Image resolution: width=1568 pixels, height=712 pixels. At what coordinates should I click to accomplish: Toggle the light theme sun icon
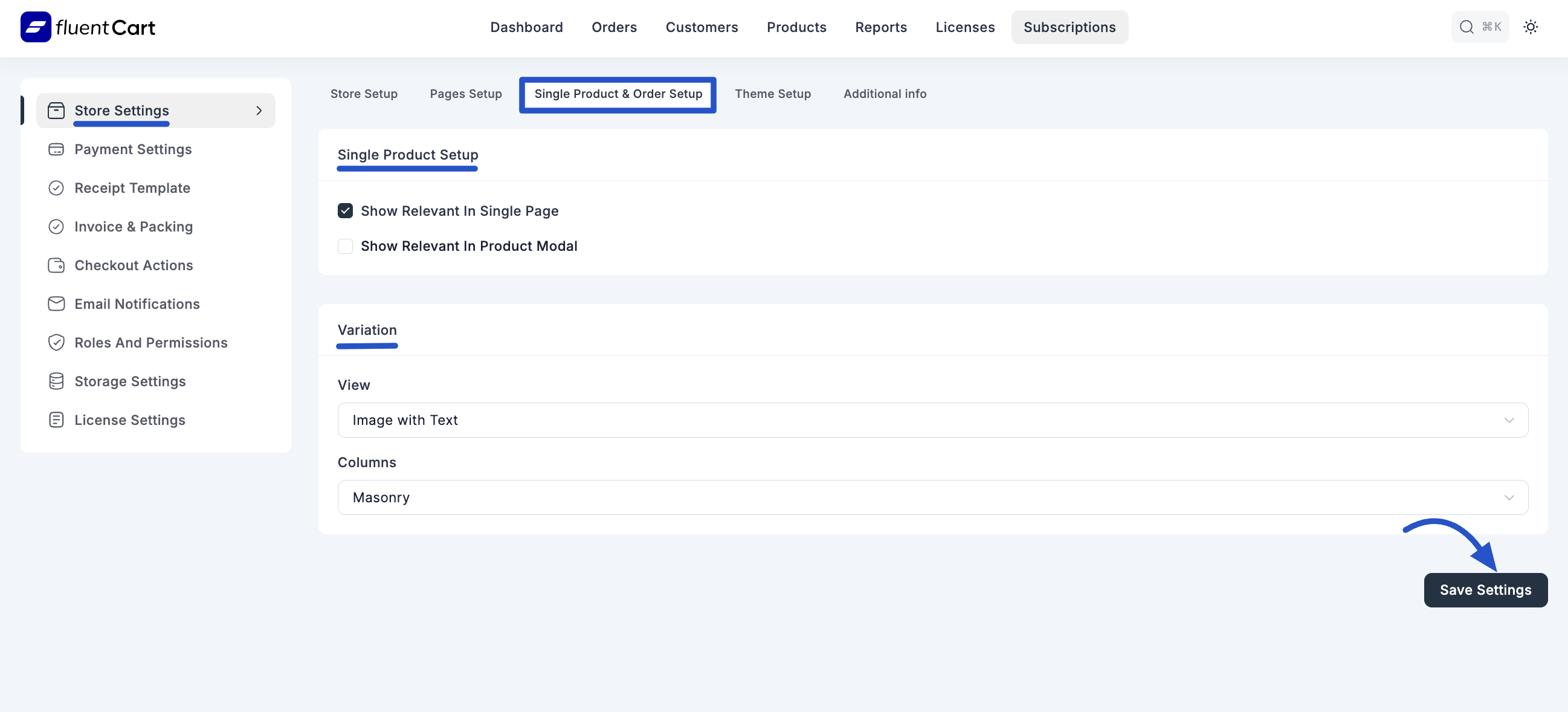pos(1532,27)
